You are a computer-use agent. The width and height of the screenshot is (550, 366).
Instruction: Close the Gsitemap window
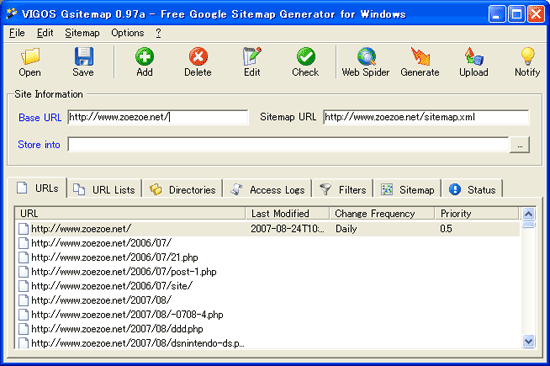(536, 14)
